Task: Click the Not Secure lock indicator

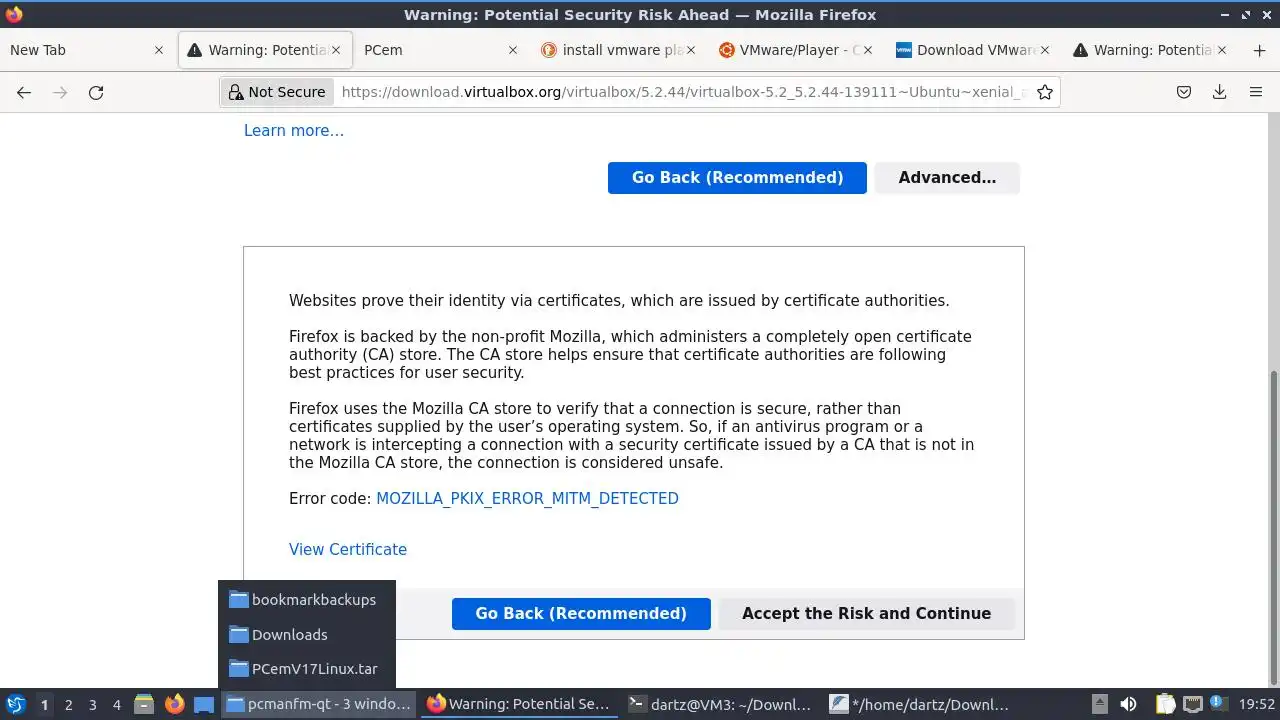Action: point(277,92)
